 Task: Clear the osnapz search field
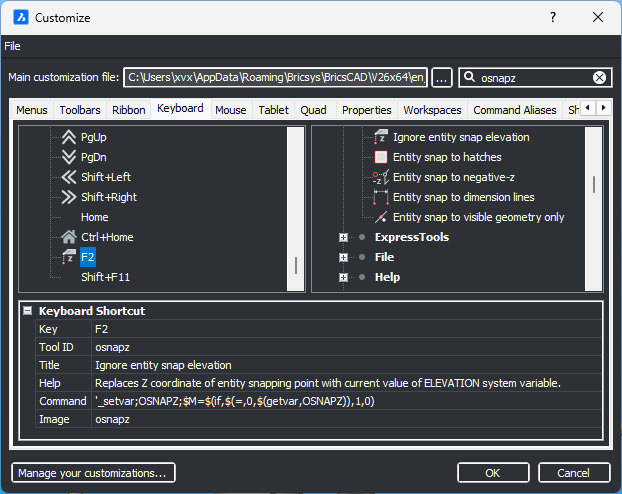599,78
